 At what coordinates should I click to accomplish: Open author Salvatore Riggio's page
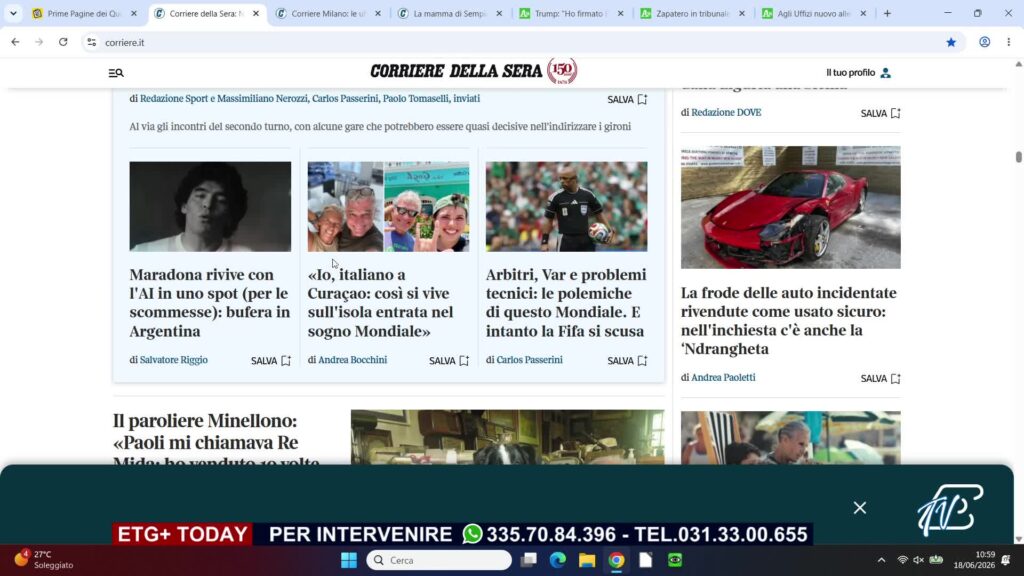(x=174, y=360)
